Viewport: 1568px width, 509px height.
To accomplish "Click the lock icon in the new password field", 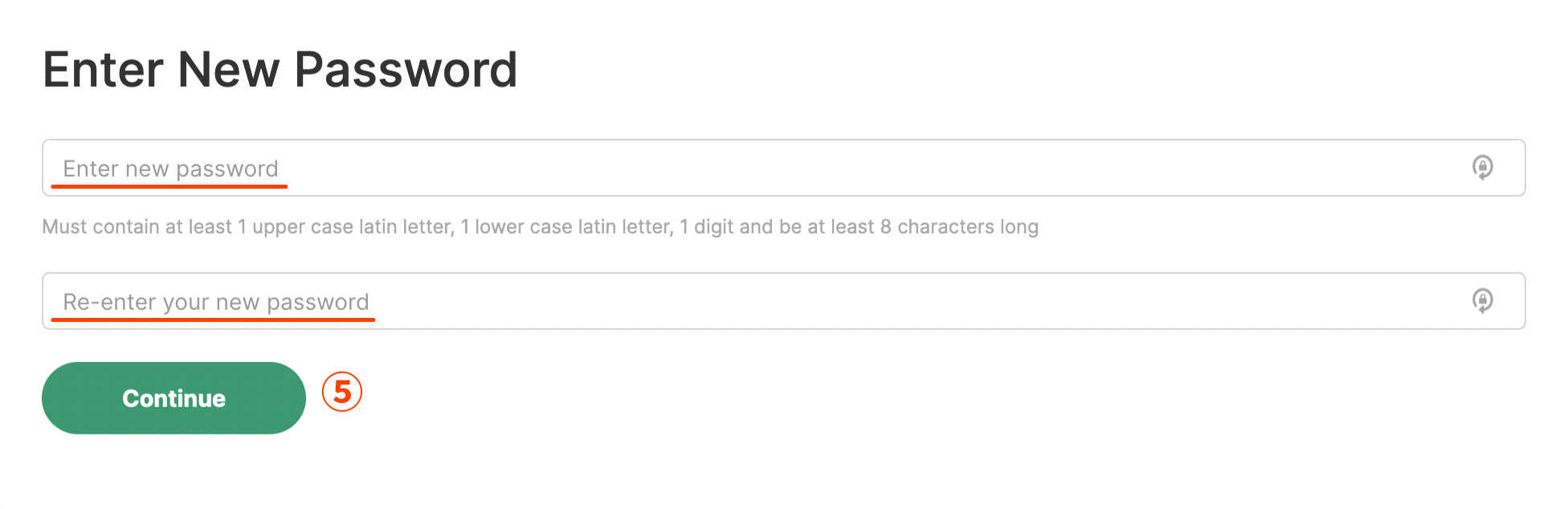I will pyautogui.click(x=1482, y=168).
